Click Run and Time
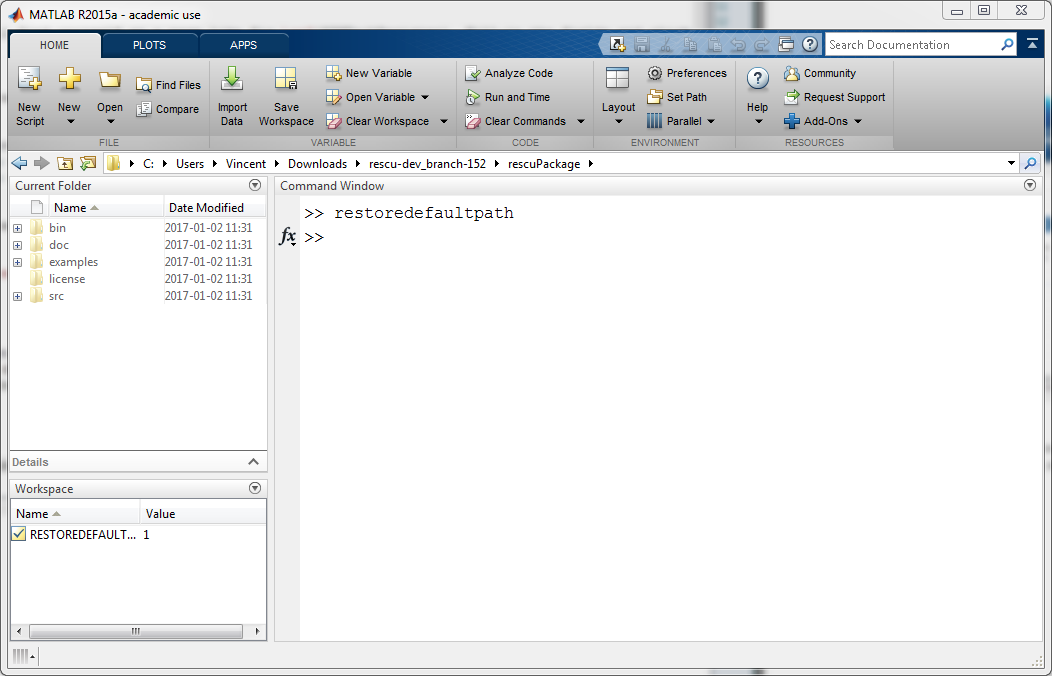1052x676 pixels. pyautogui.click(x=508, y=97)
